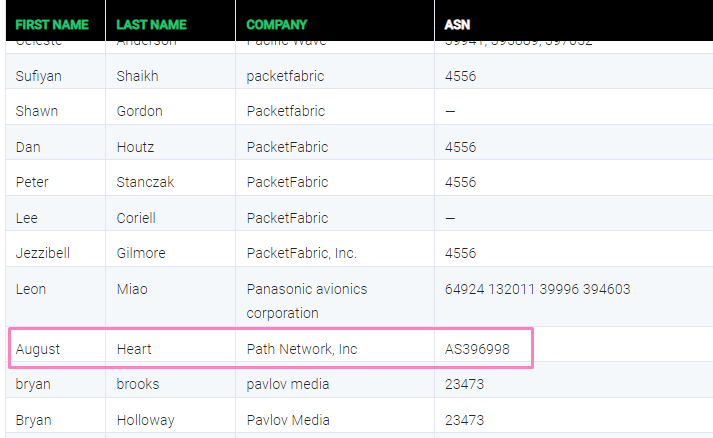Select the Panasonic avionics corporation cell
This screenshot has height=438, width=713.
[307, 301]
